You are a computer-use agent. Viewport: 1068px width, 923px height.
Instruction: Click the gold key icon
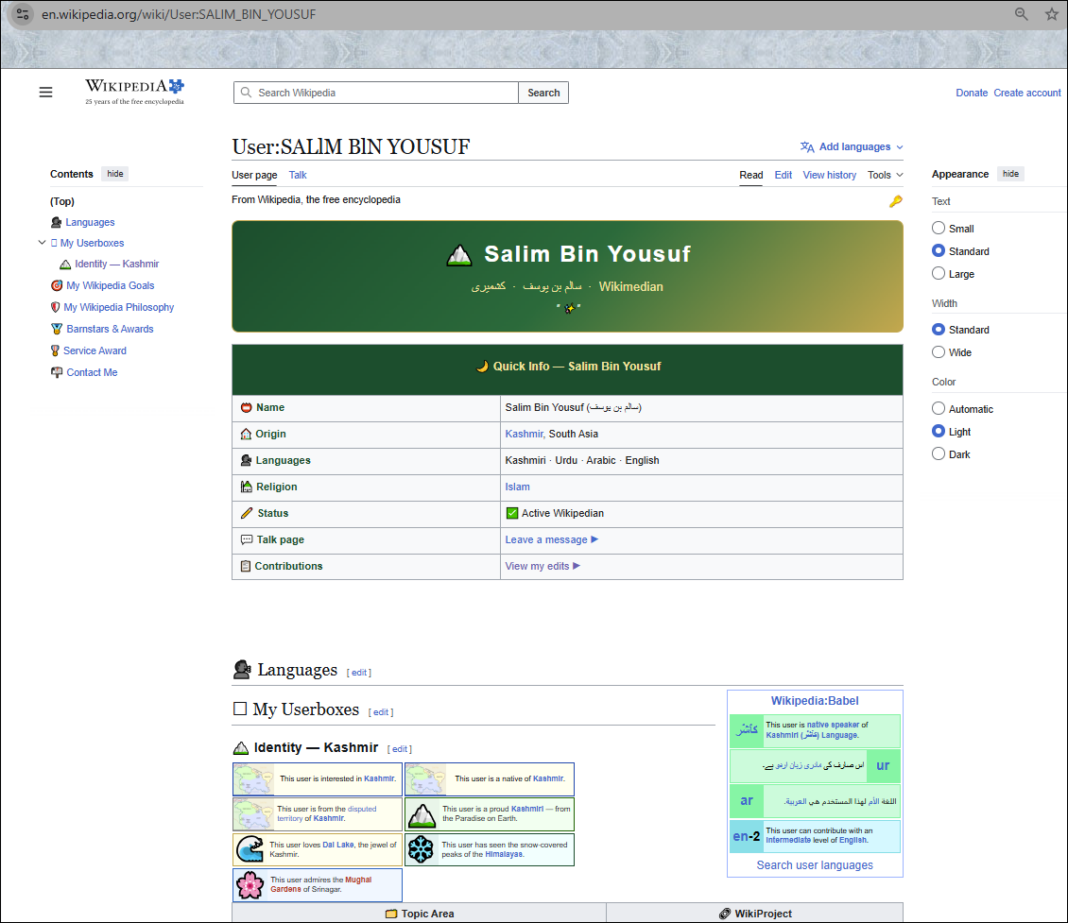point(896,201)
